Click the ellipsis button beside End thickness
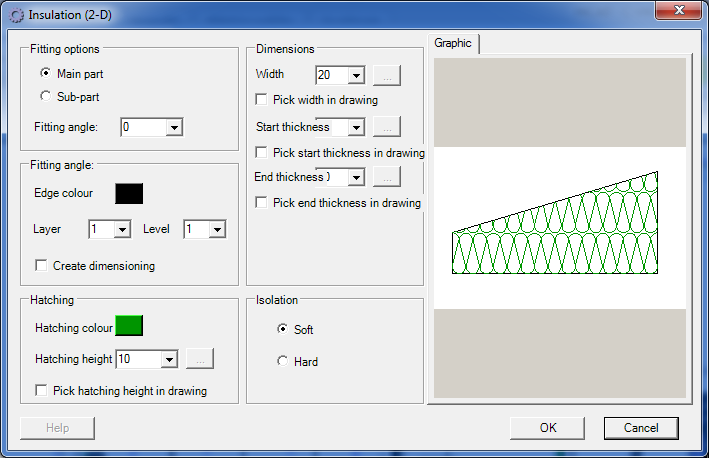 tap(387, 176)
